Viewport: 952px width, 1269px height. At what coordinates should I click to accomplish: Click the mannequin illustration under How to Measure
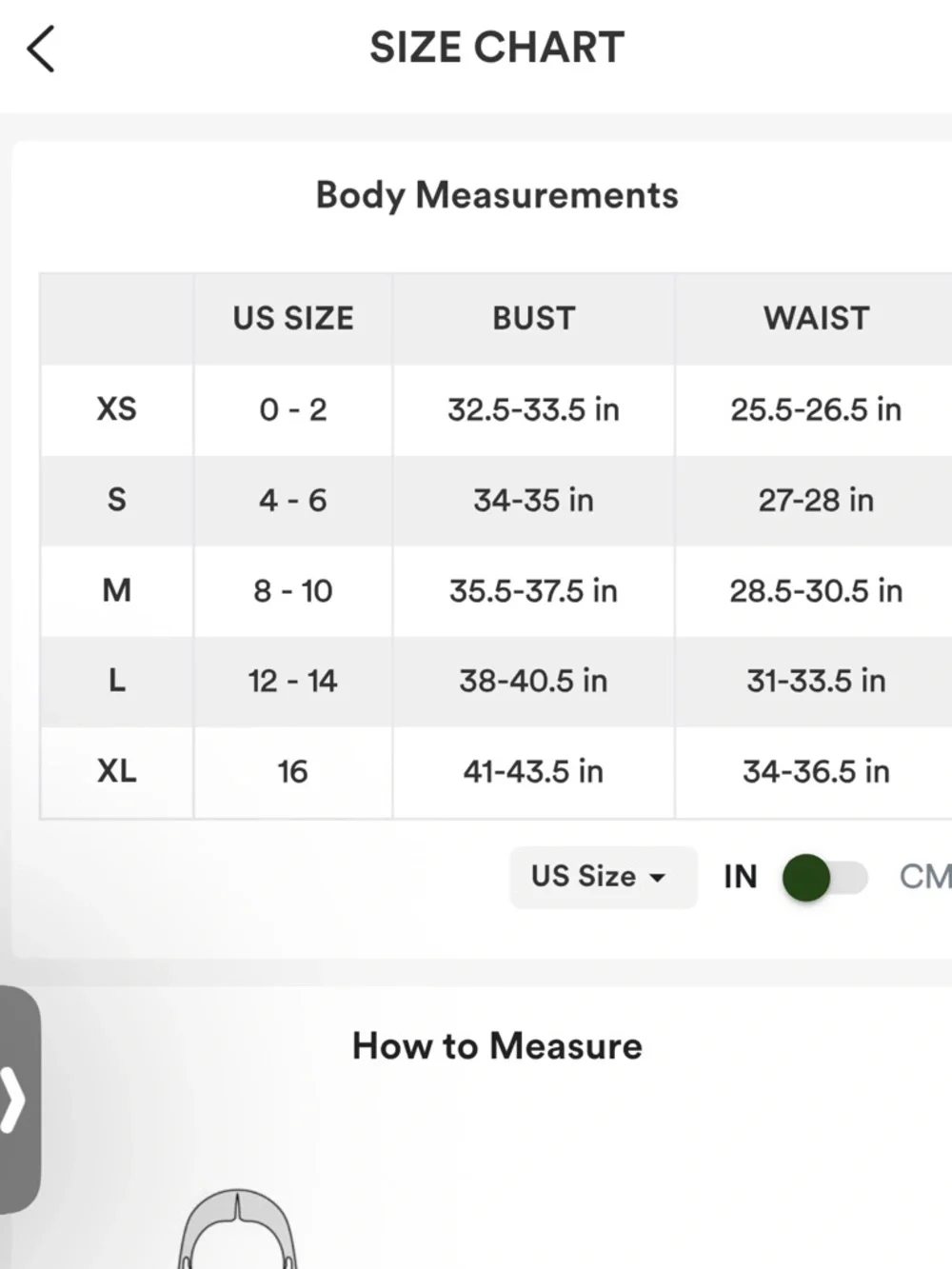[237, 1230]
